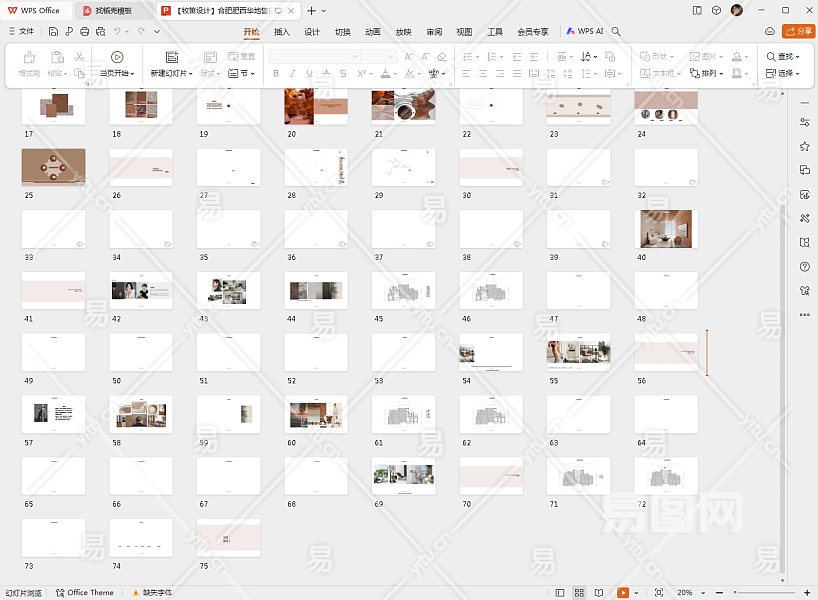
Task: Switch to the 插入 ribbon tab
Action: [x=282, y=31]
